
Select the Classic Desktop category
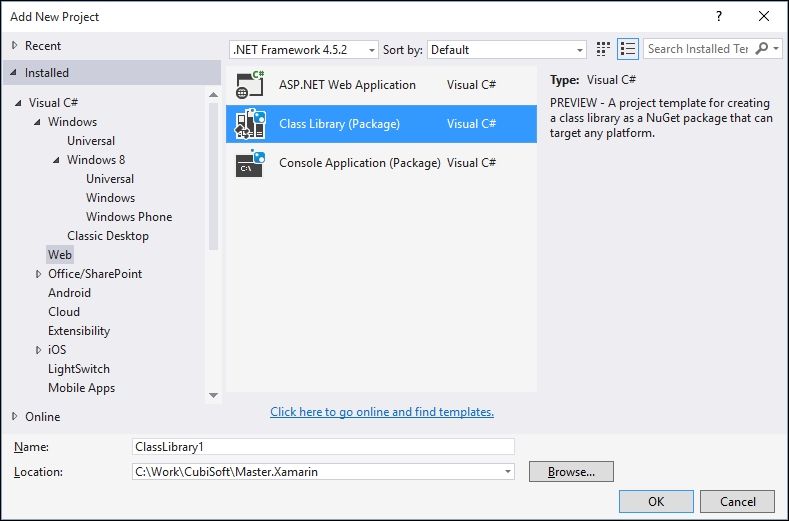(108, 236)
